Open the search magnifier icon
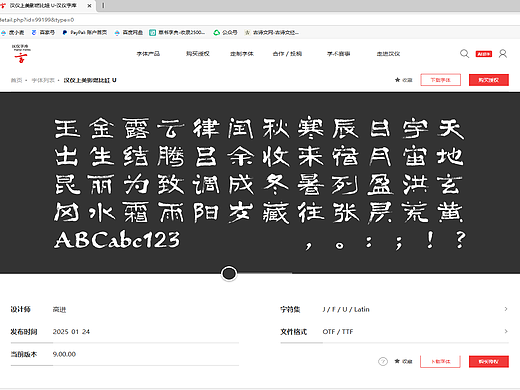520x390 pixels. (x=464, y=54)
